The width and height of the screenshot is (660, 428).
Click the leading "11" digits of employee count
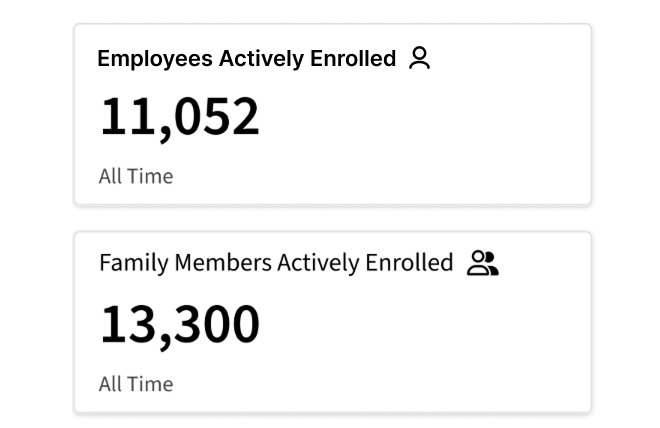125,117
